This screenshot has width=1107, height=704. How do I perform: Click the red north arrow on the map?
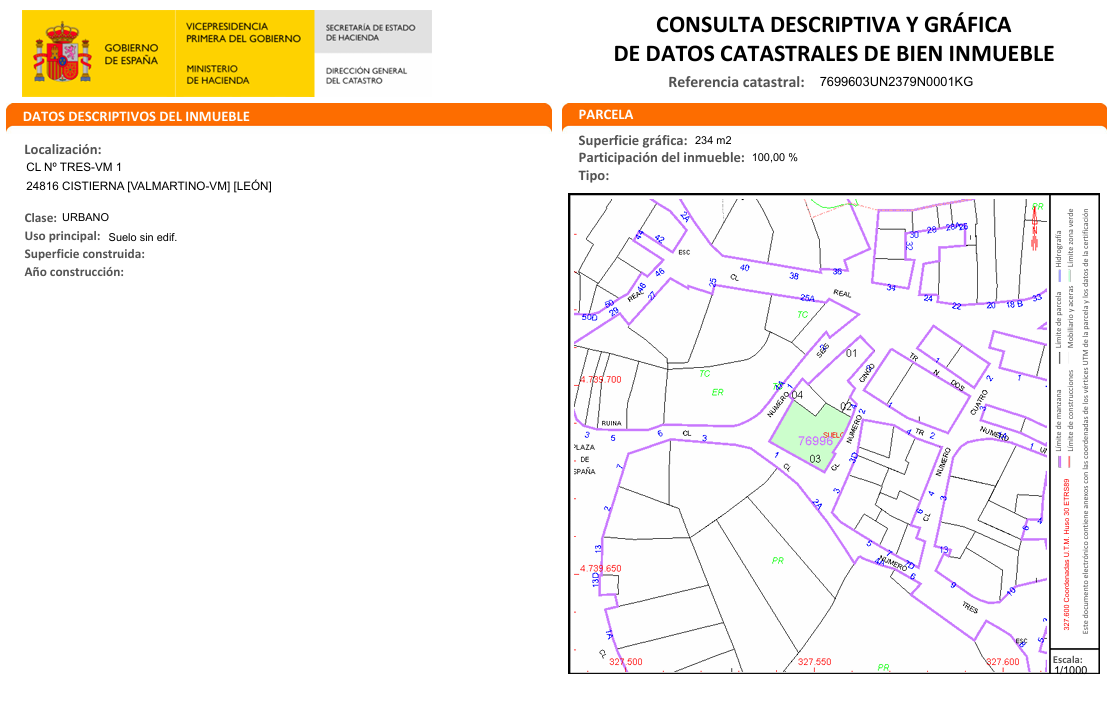pyautogui.click(x=1035, y=227)
